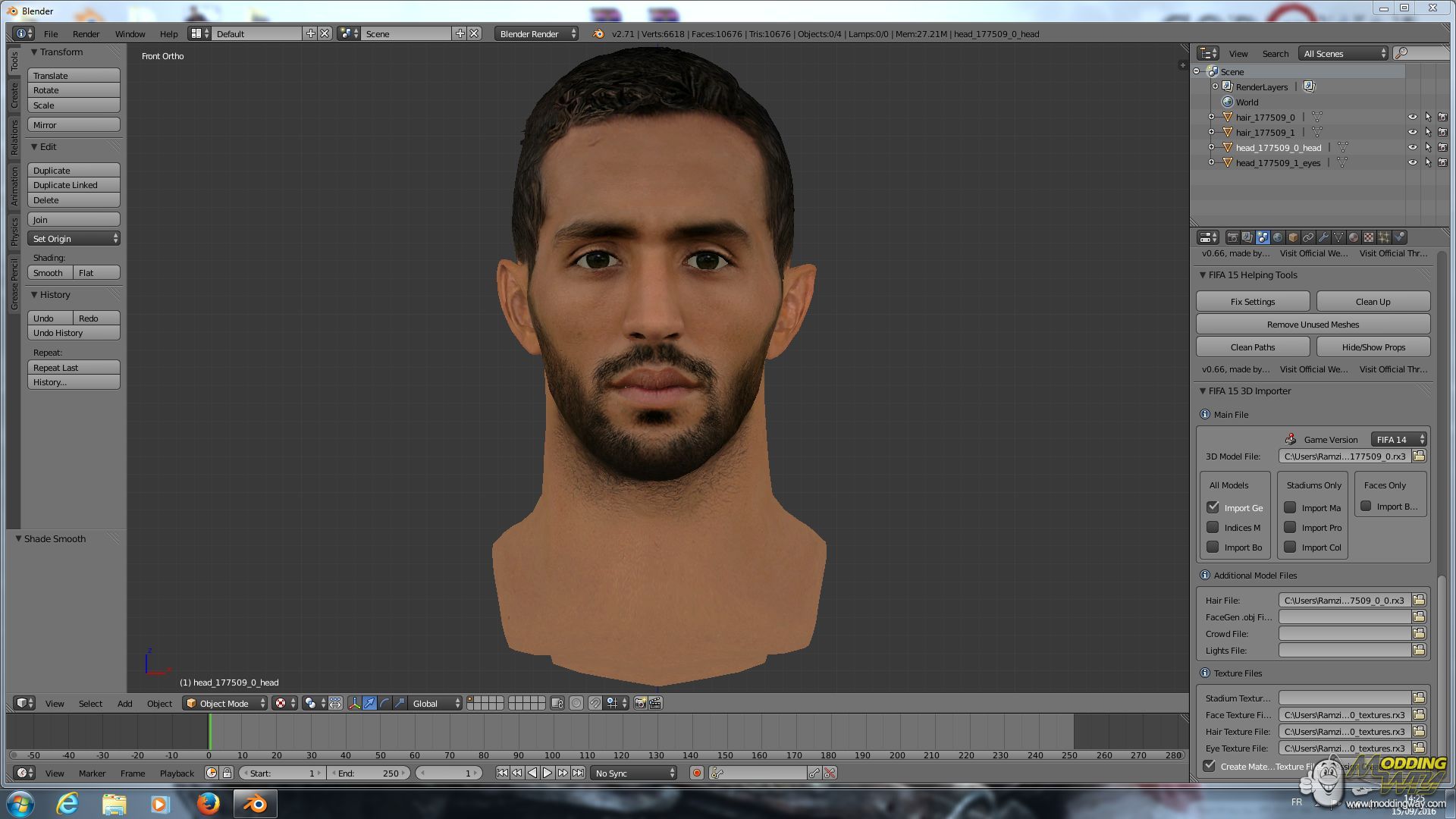Image resolution: width=1456 pixels, height=819 pixels.
Task: Browse for the 3D Model File folder icon
Action: click(x=1419, y=456)
